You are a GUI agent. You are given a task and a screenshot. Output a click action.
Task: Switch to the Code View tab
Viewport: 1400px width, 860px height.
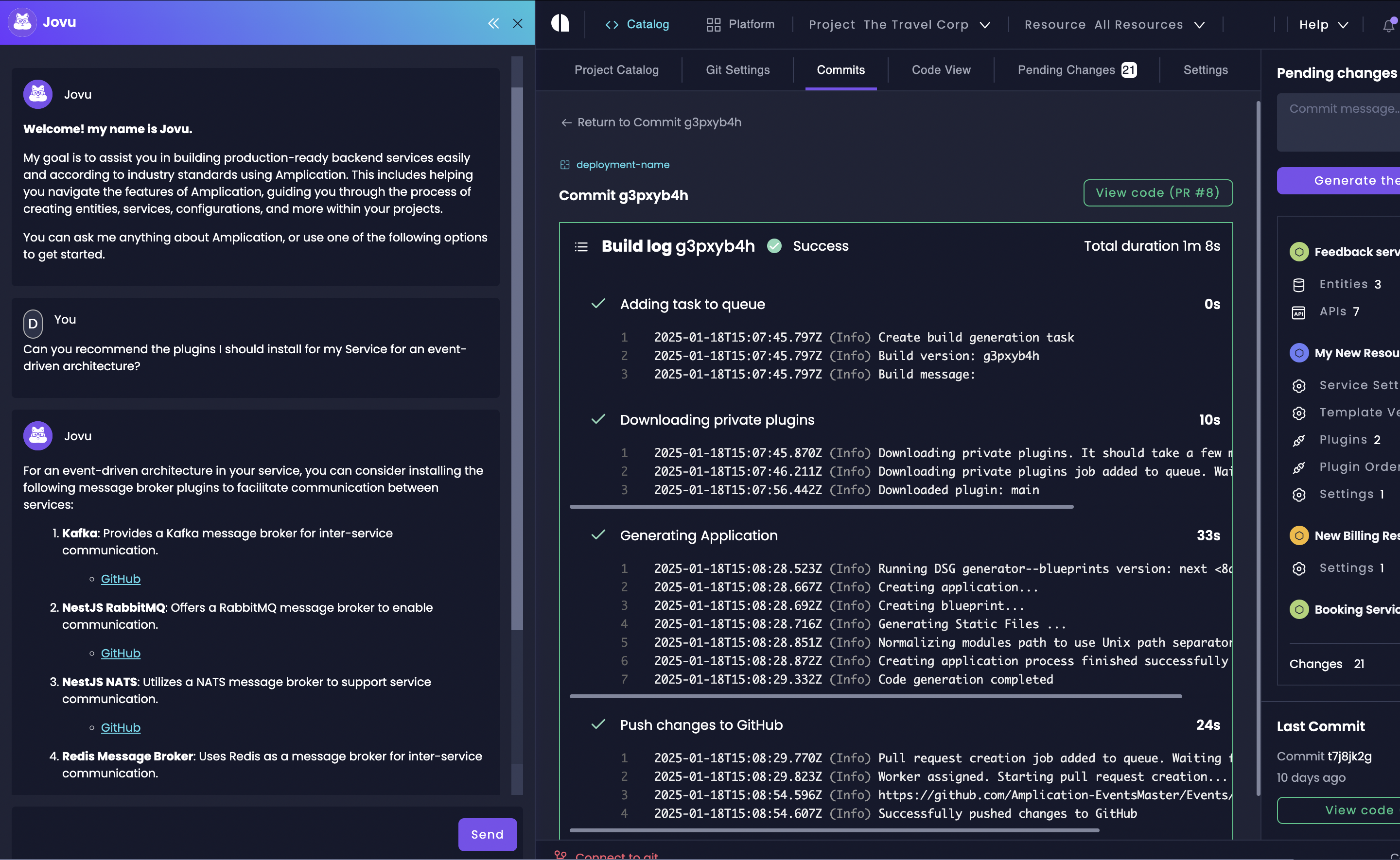(x=941, y=70)
